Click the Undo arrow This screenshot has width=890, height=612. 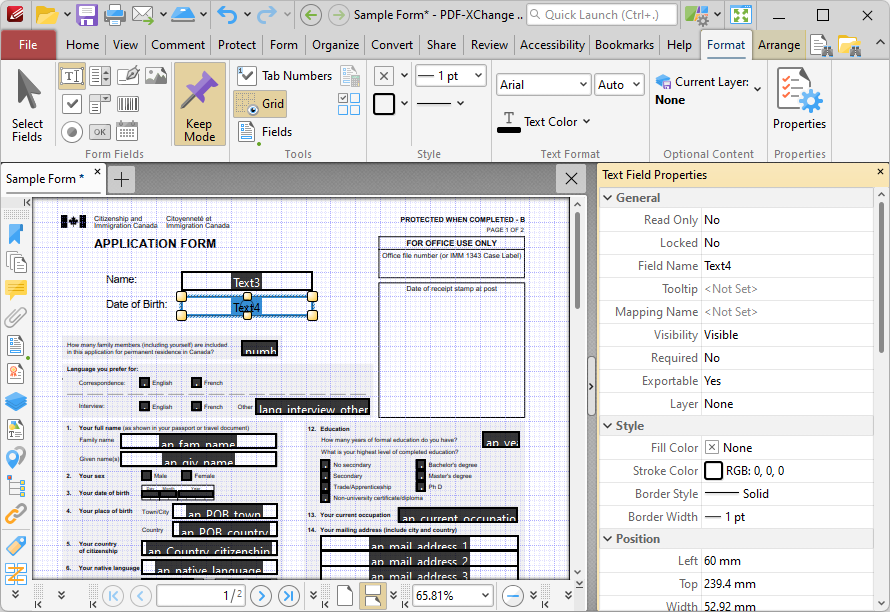[x=228, y=15]
